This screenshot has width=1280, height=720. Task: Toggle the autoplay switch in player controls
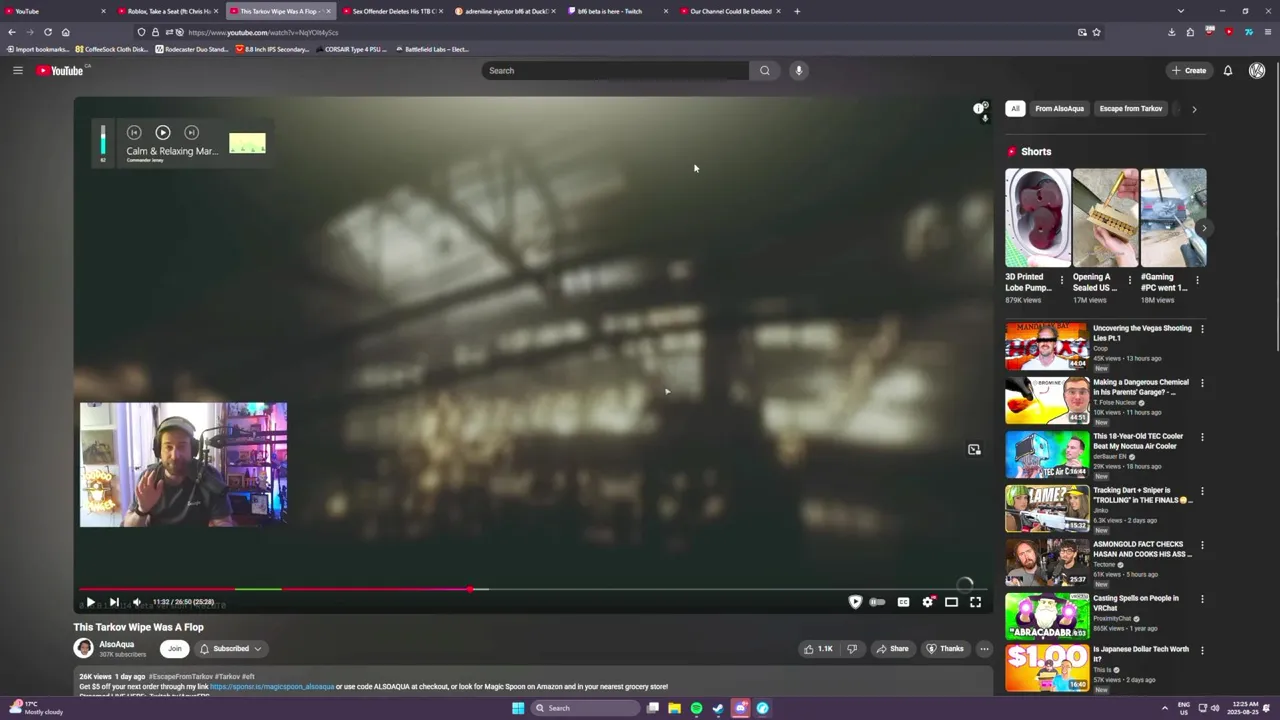(878, 602)
